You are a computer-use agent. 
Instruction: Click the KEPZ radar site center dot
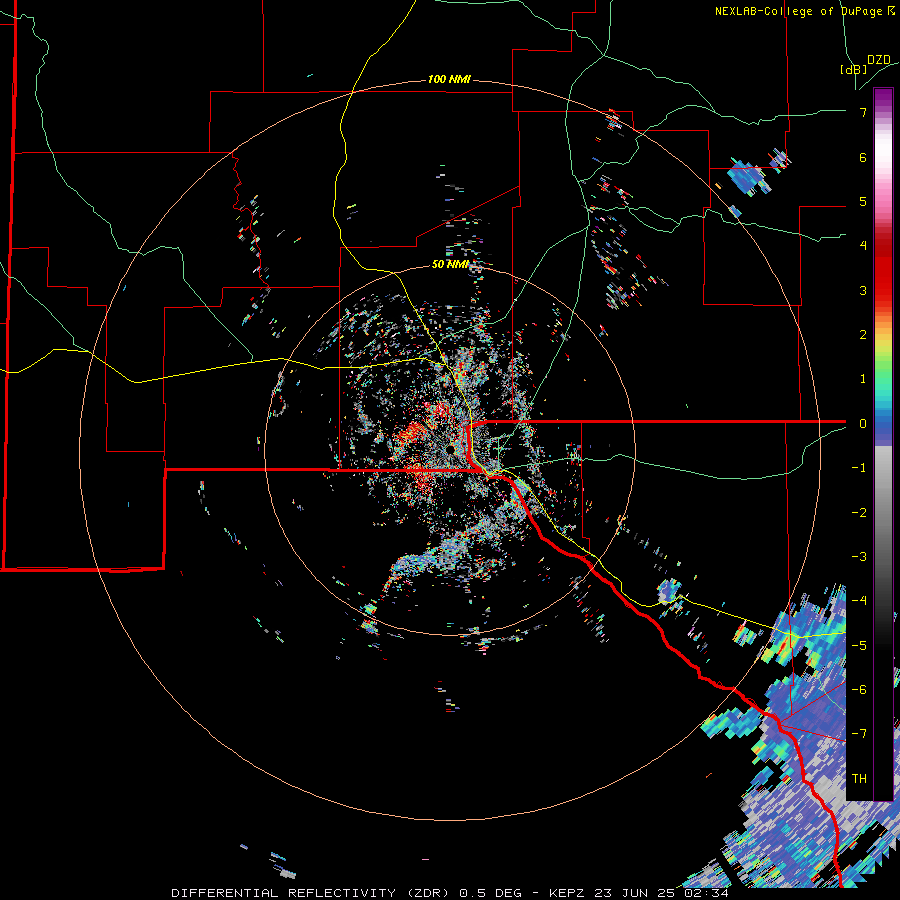pos(451,449)
